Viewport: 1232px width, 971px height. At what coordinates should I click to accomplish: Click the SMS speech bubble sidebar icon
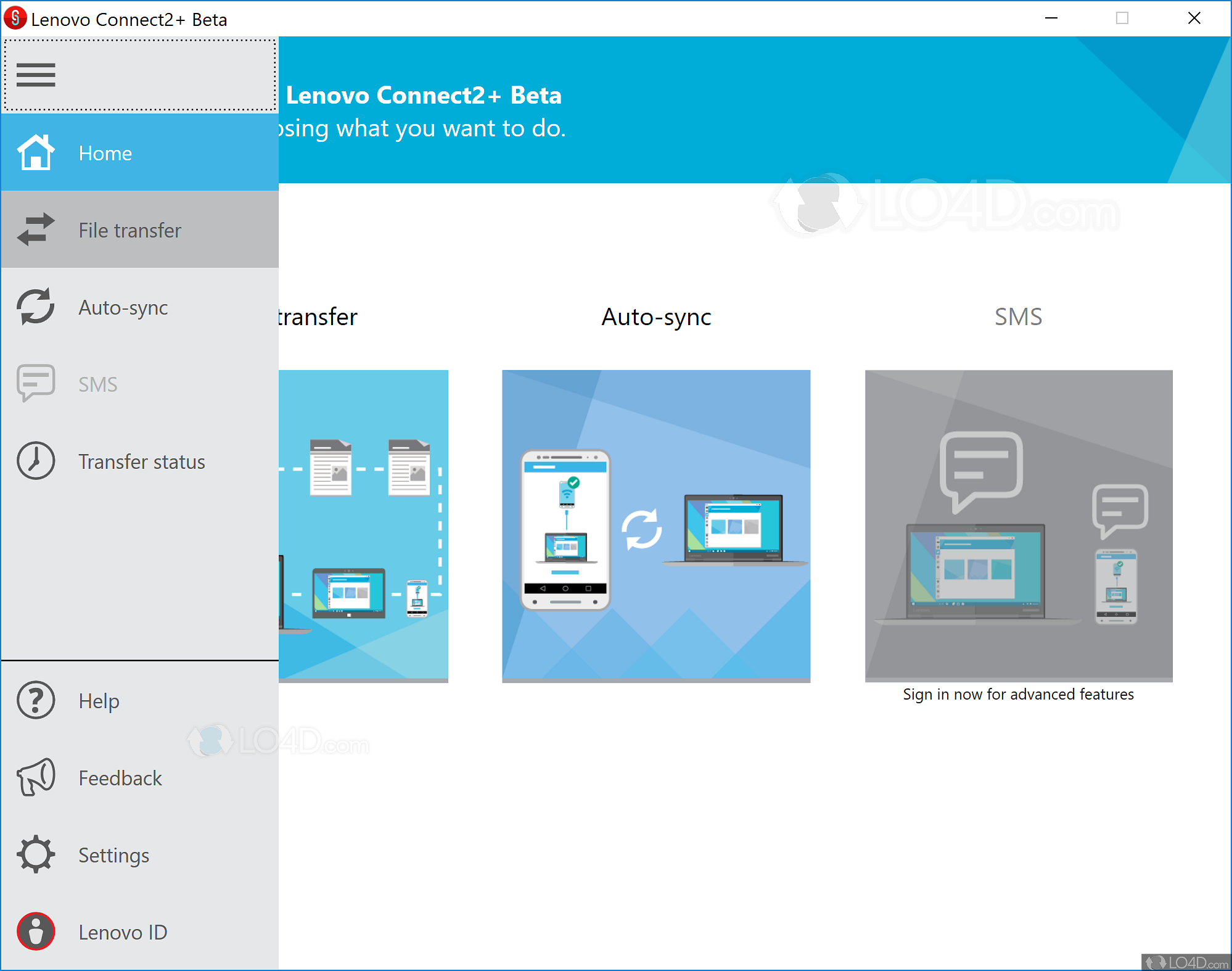click(36, 383)
